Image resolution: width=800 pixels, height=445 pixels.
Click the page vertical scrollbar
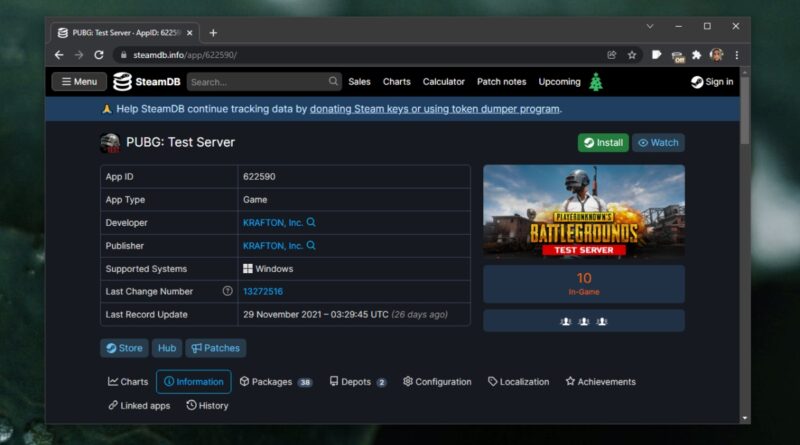tap(745, 111)
